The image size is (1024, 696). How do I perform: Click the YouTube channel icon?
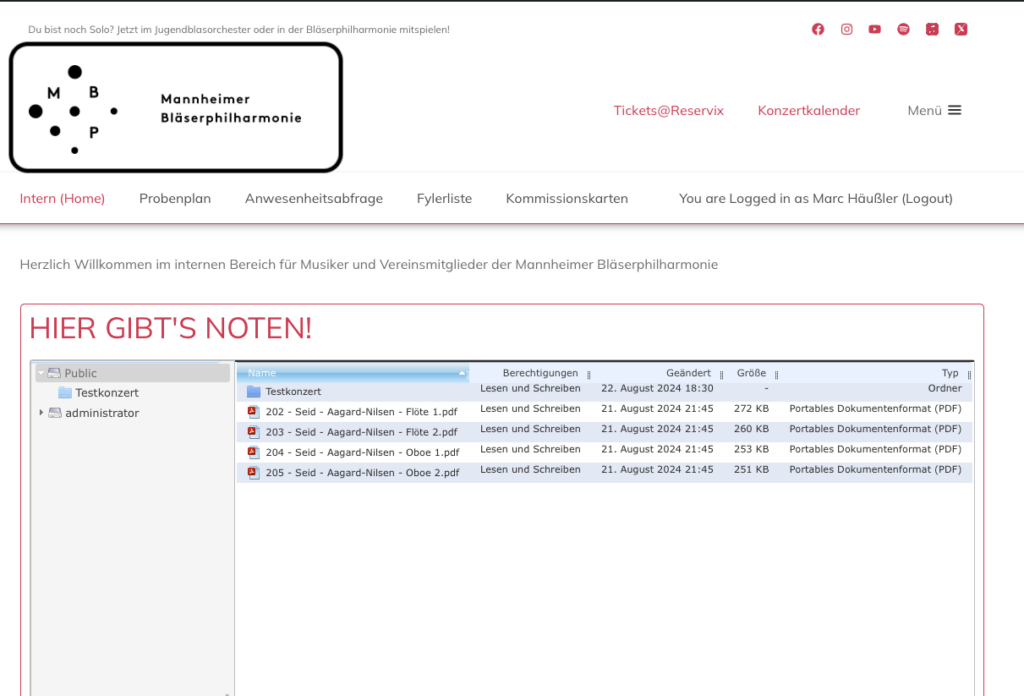pos(875,29)
